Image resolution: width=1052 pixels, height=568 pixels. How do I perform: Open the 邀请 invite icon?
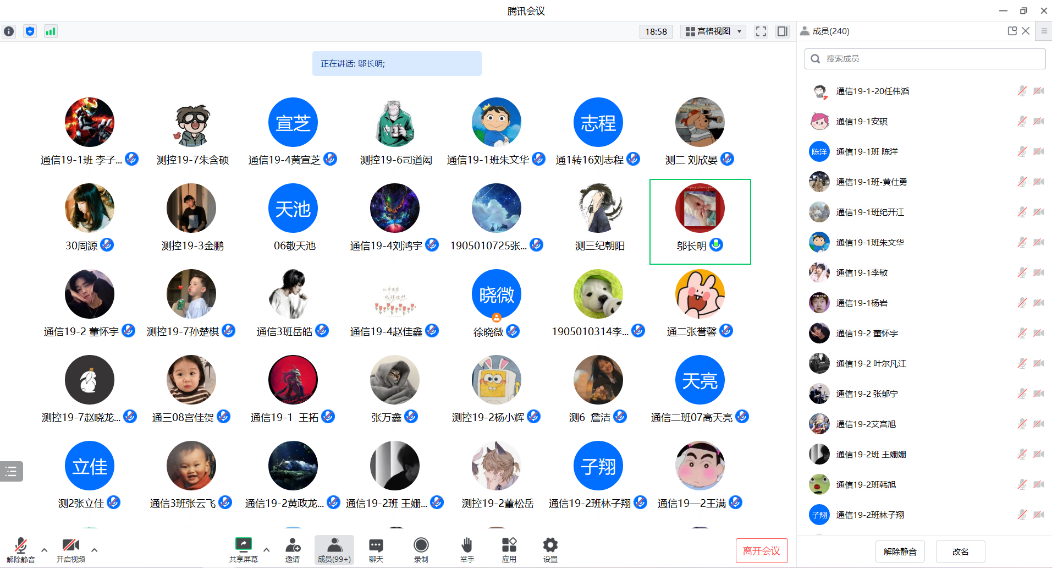click(292, 548)
